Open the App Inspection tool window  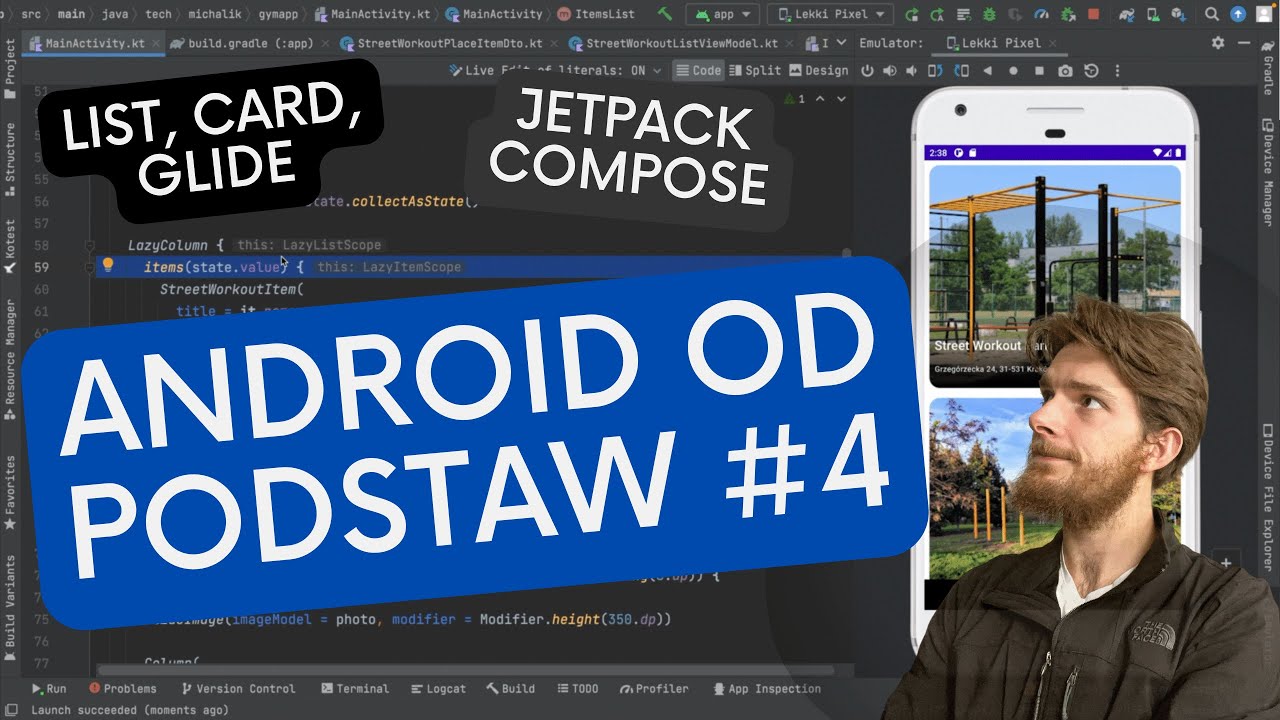767,689
